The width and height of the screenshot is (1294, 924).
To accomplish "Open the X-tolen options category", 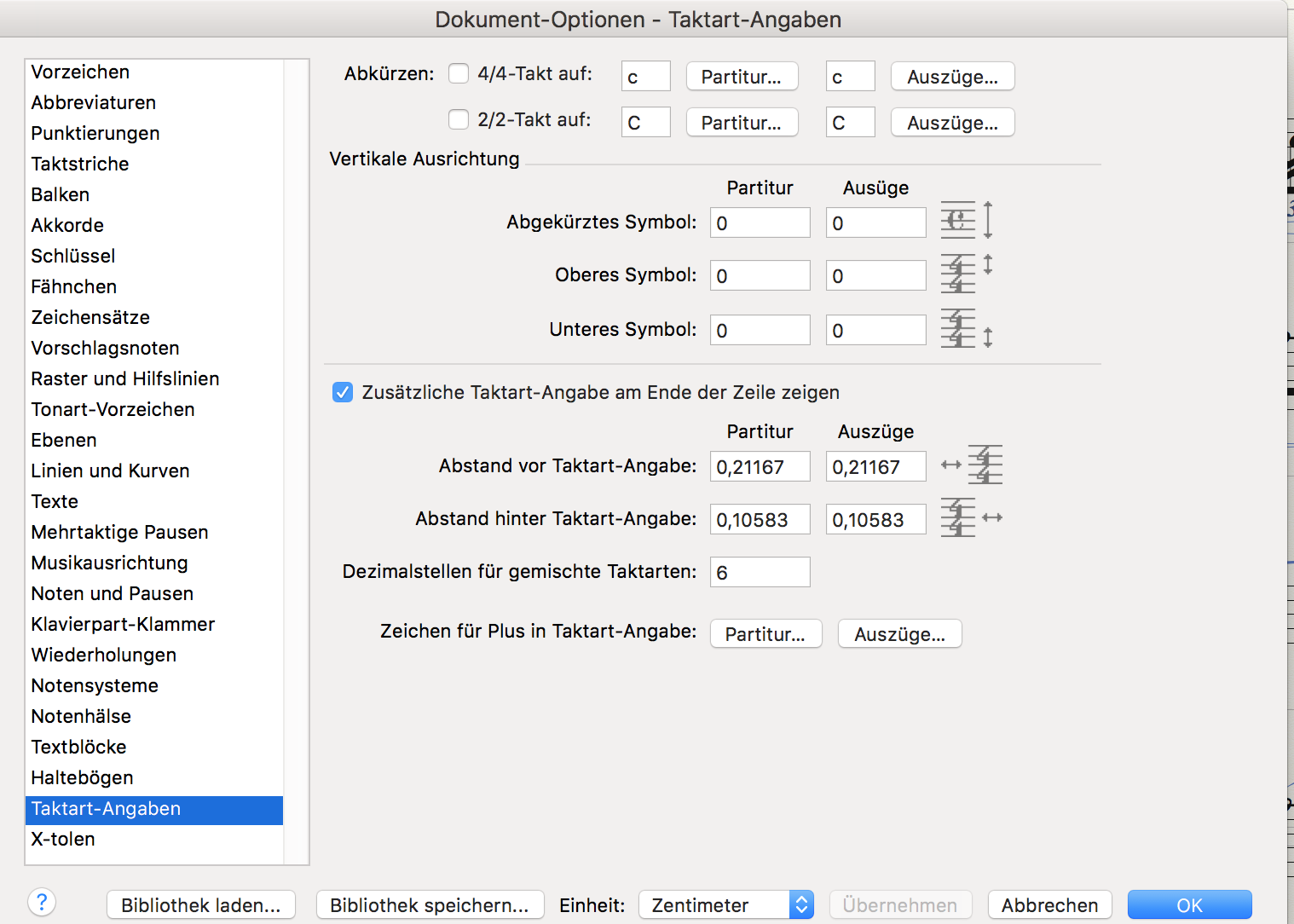I will [x=63, y=839].
